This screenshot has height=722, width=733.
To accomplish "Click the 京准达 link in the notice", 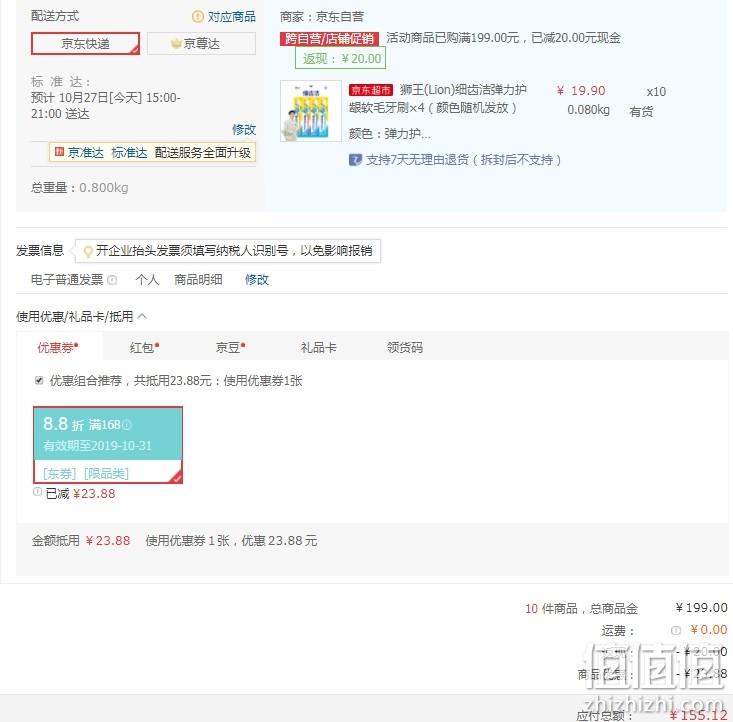I will [86, 152].
